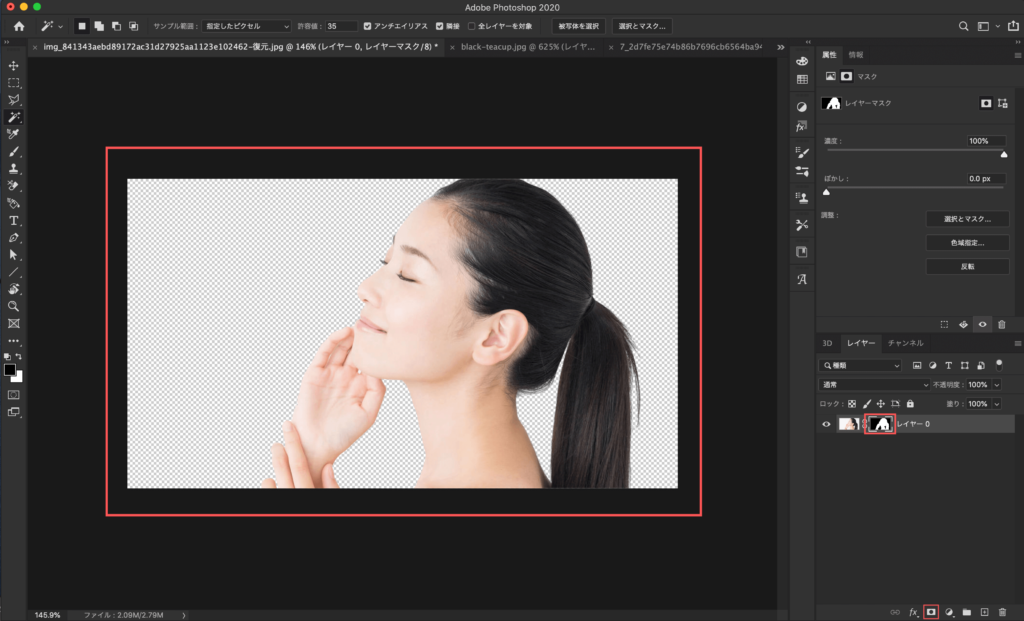Viewport: 1024px width, 621px height.
Task: Switch to the 情報 panel tab
Action: click(856, 55)
